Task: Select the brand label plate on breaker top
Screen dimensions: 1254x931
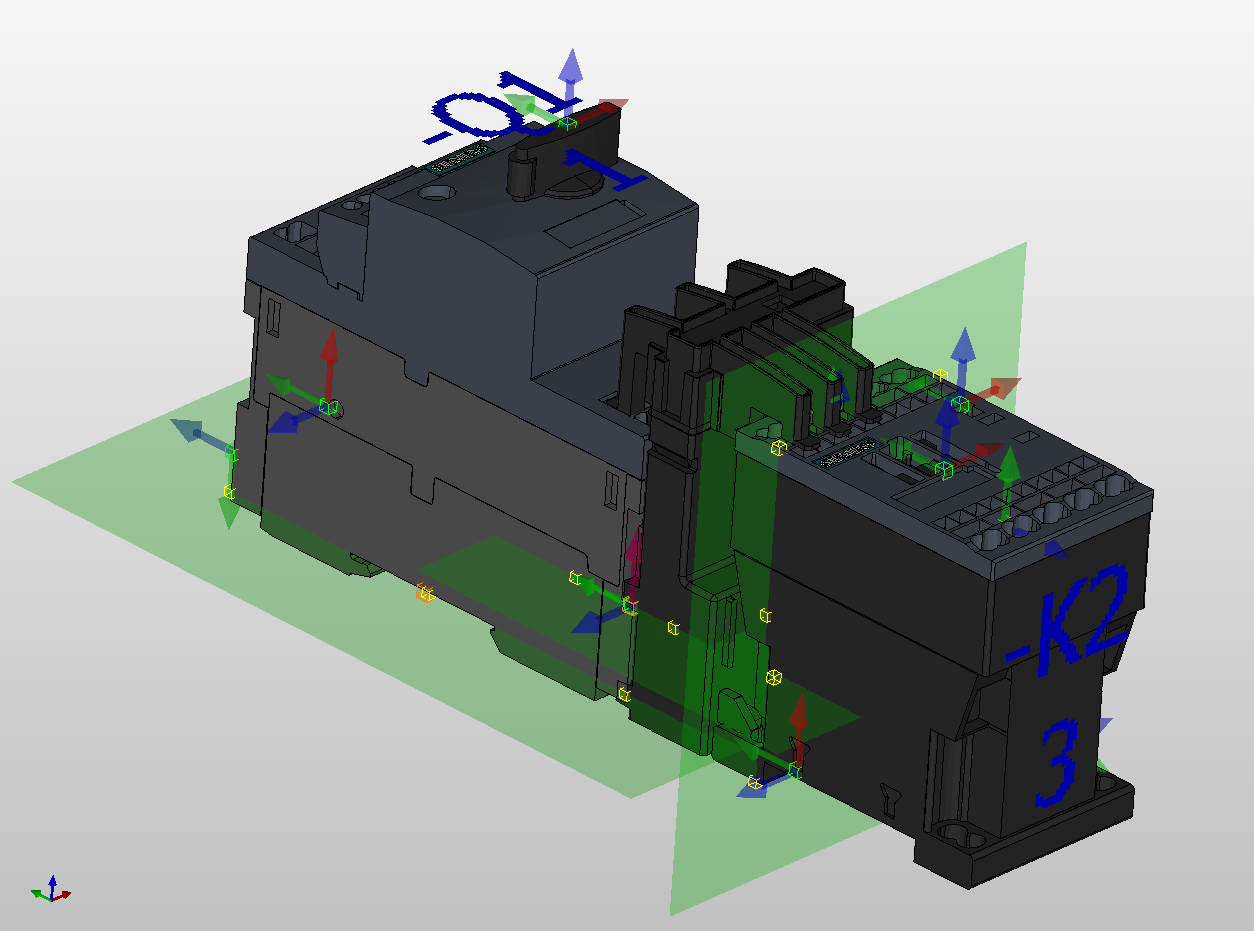Action: click(x=459, y=158)
